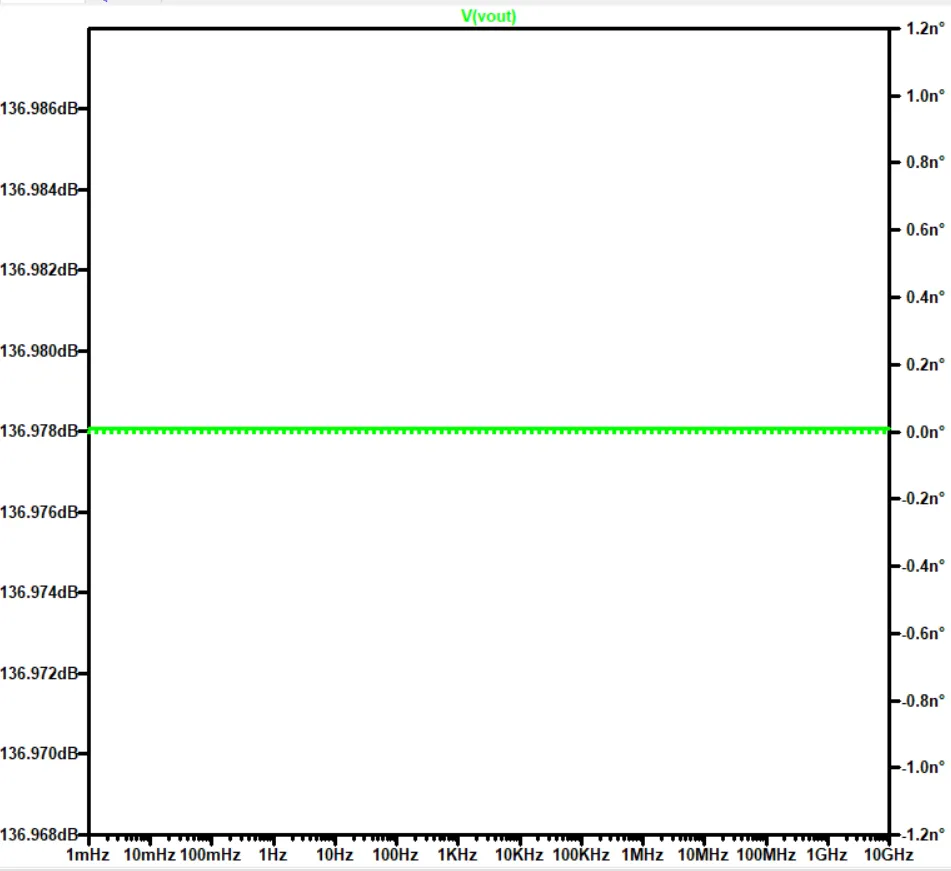Screen dimensions: 951x871
Task: Click the -0.8n° phase axis label
Action: 923,701
